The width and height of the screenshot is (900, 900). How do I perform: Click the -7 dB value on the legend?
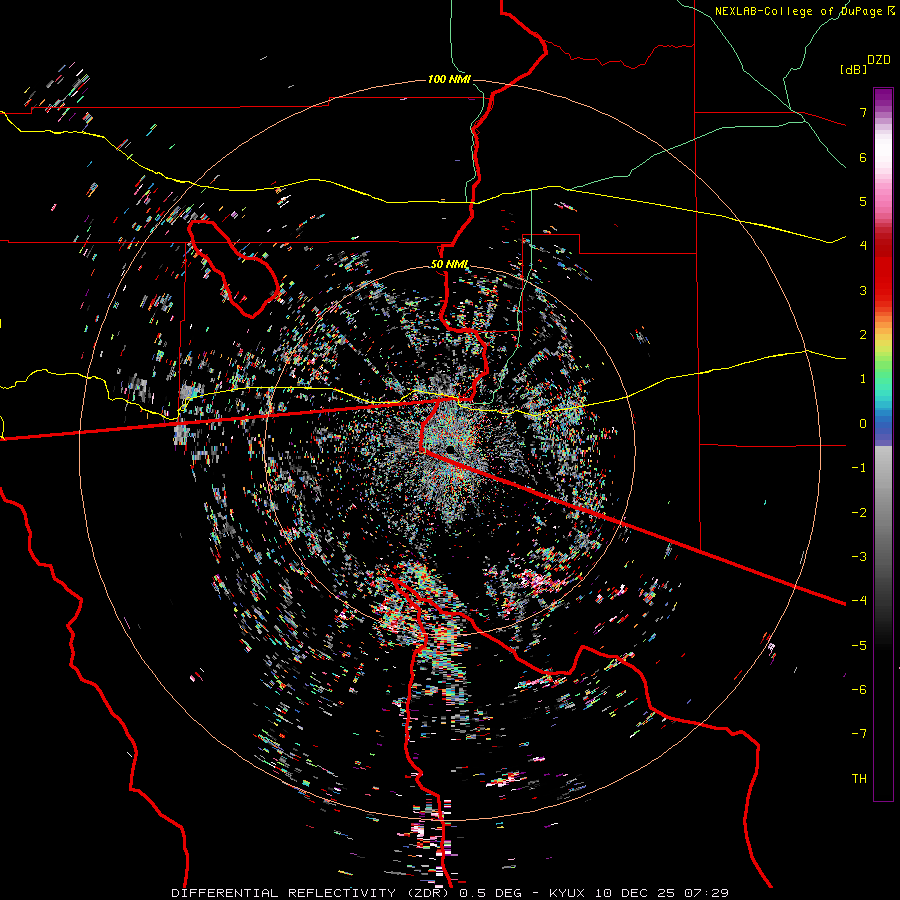[x=859, y=734]
